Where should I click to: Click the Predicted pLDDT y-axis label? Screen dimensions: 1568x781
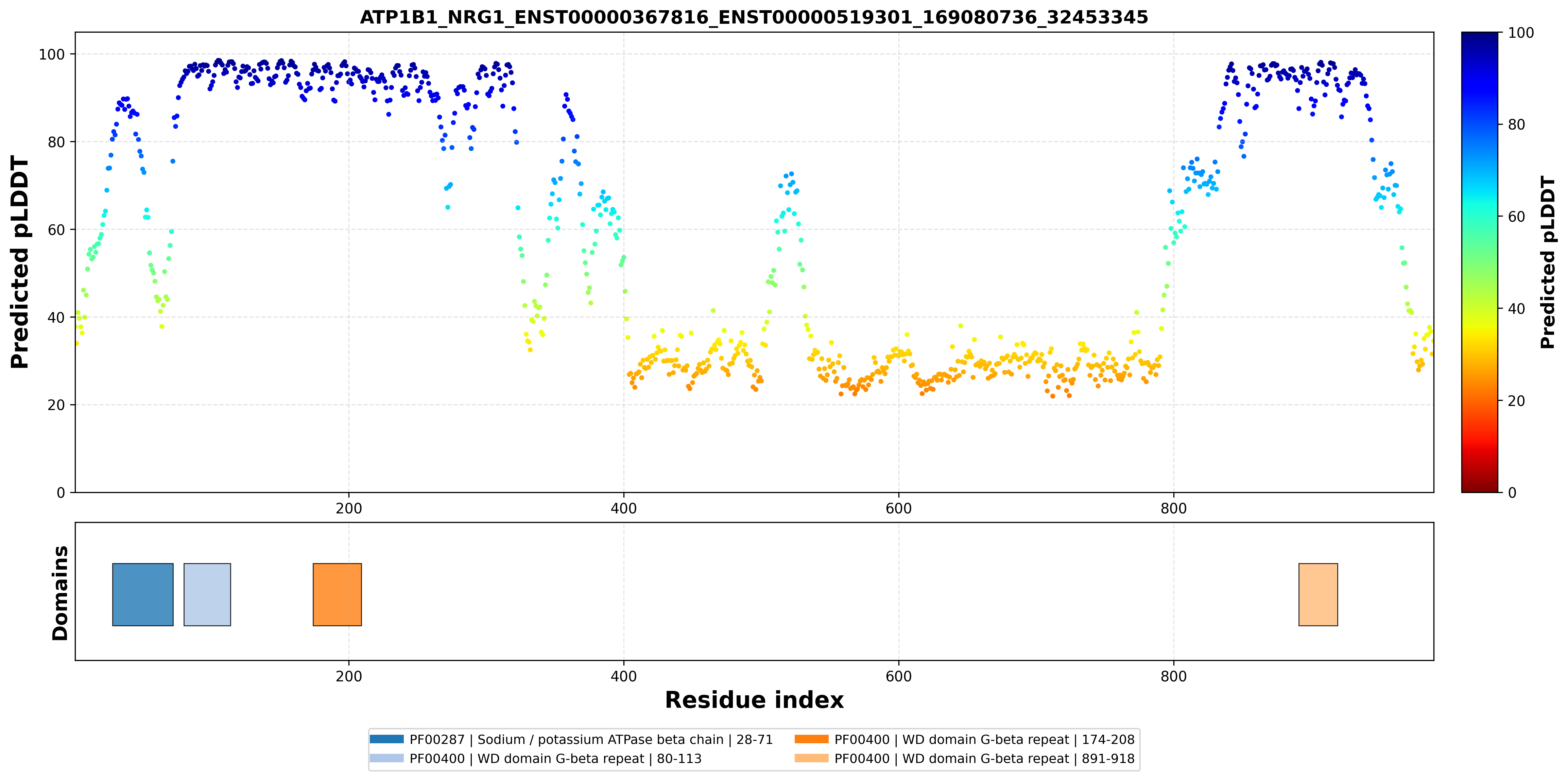[19, 262]
